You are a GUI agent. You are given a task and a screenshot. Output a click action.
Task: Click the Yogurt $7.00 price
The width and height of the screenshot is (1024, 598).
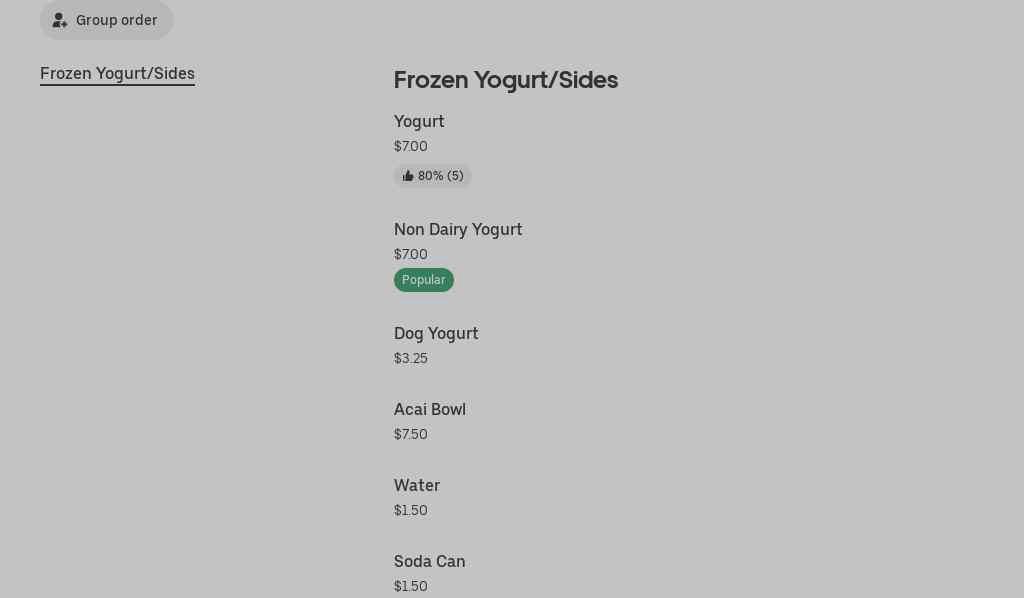[x=410, y=146]
